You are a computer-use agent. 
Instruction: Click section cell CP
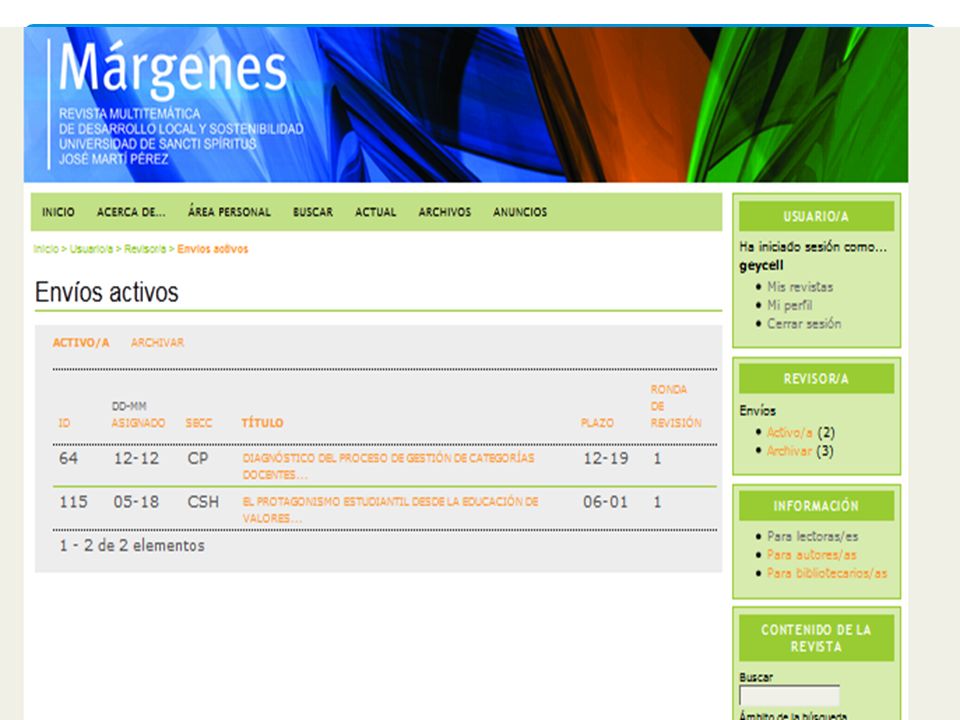[198, 458]
